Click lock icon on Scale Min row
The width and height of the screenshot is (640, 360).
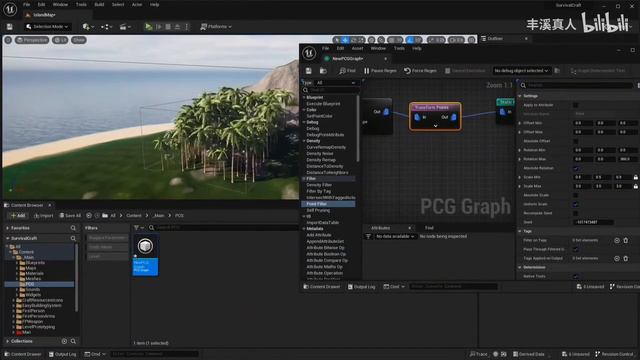tap(636, 177)
